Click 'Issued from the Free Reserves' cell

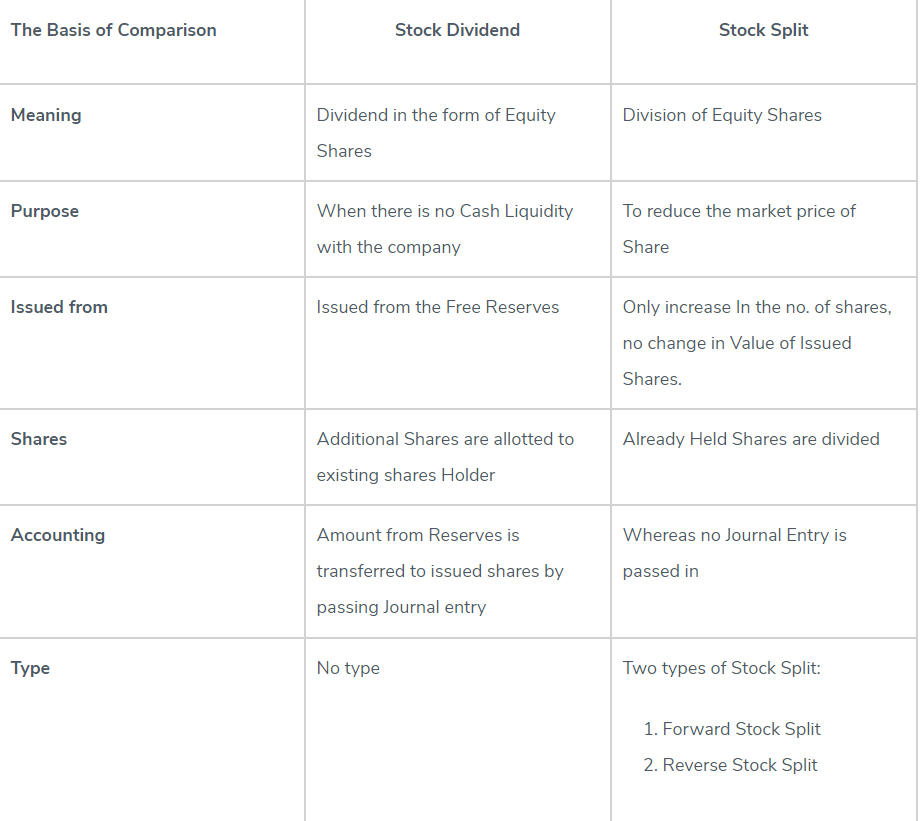(438, 307)
